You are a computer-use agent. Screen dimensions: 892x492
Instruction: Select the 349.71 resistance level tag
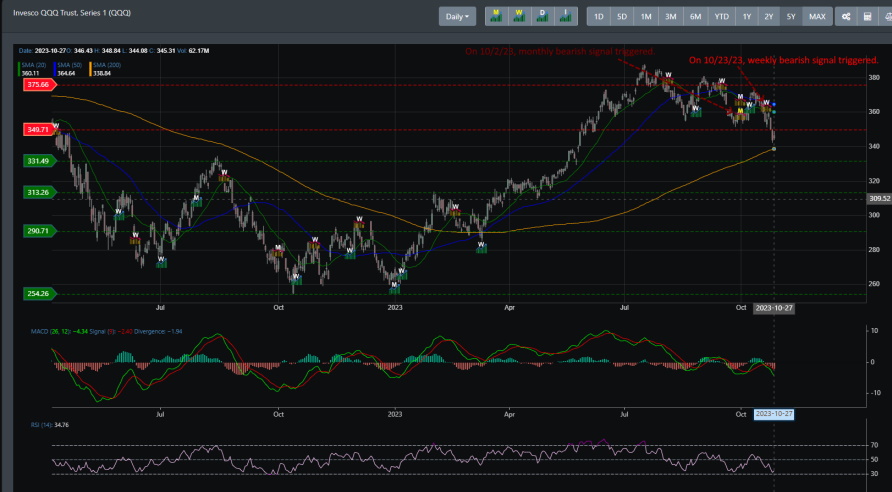click(40, 130)
